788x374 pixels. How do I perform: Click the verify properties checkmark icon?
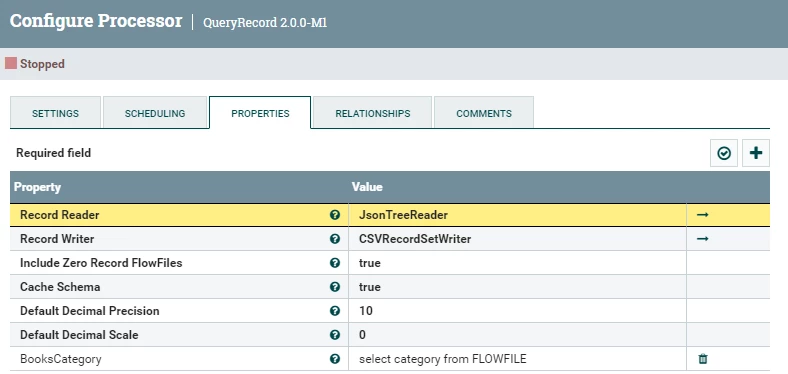coord(724,153)
